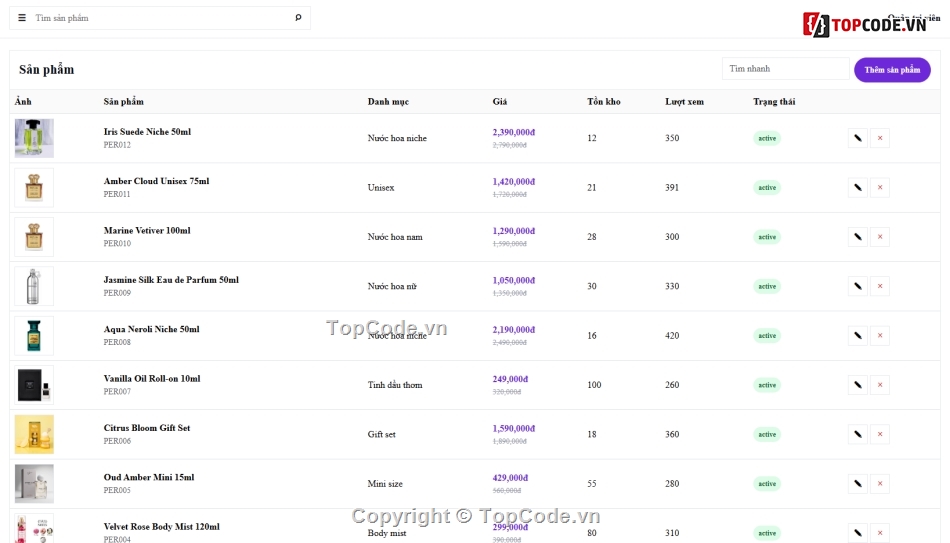
Task: Click the Tồn kho column header
Action: pyautogui.click(x=603, y=101)
